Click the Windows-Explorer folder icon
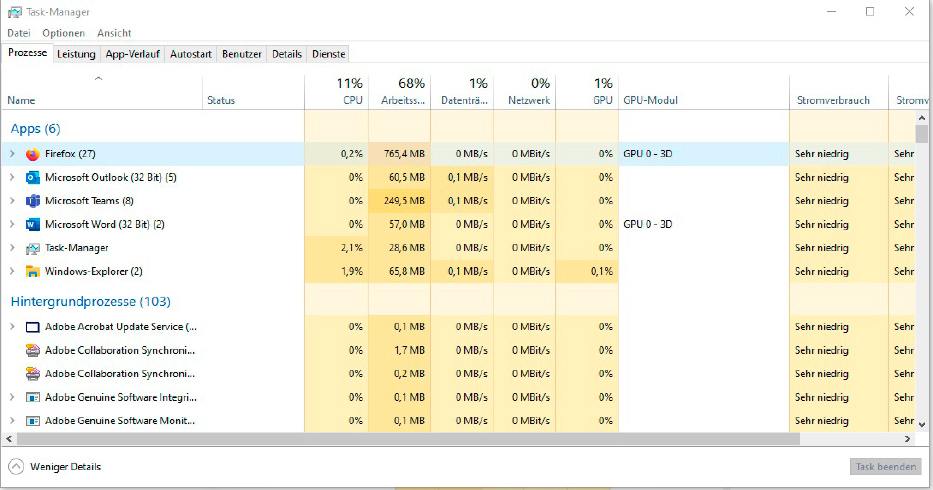This screenshot has width=933, height=490. point(33,271)
